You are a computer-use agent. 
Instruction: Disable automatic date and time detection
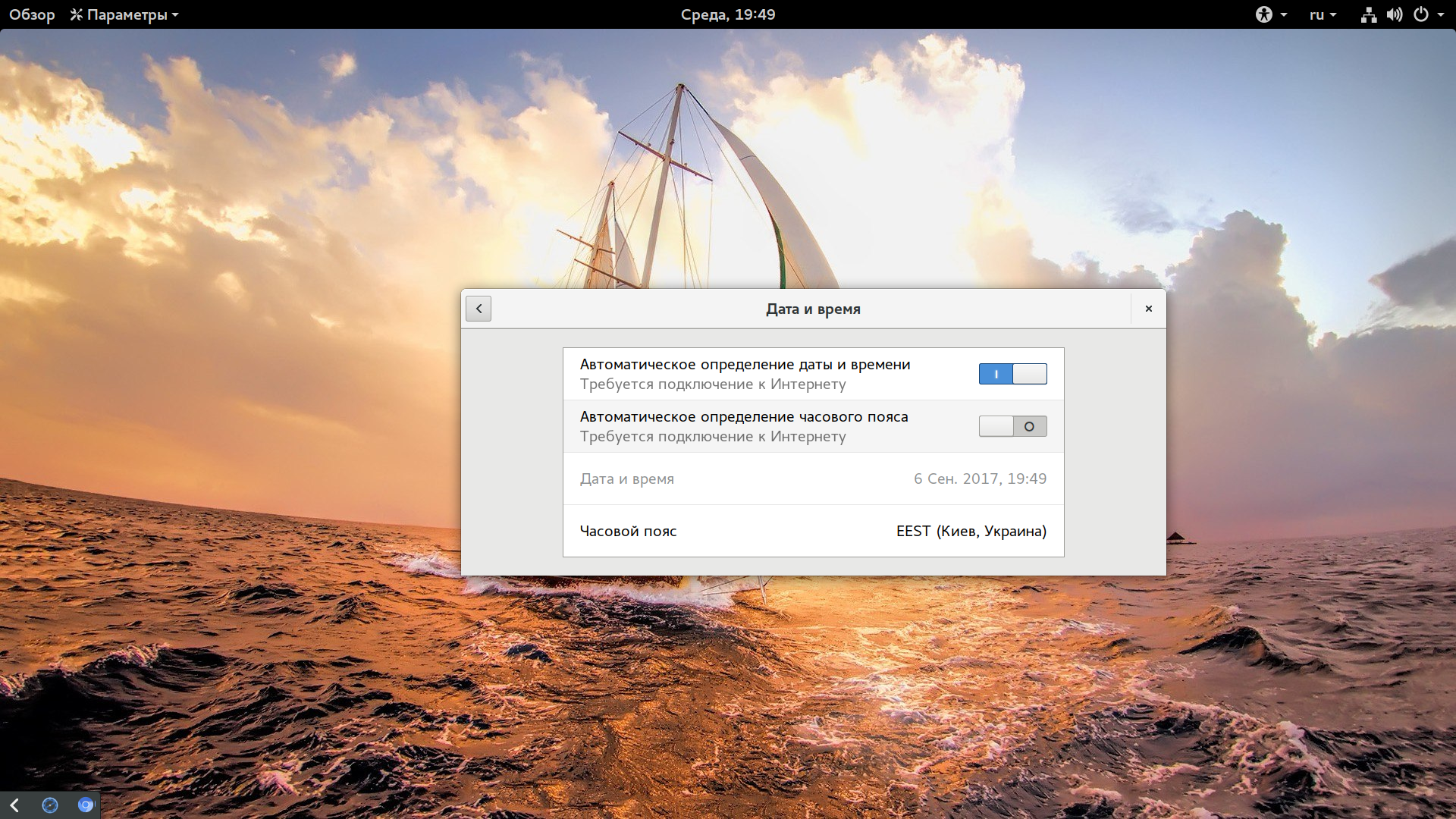coord(1012,374)
